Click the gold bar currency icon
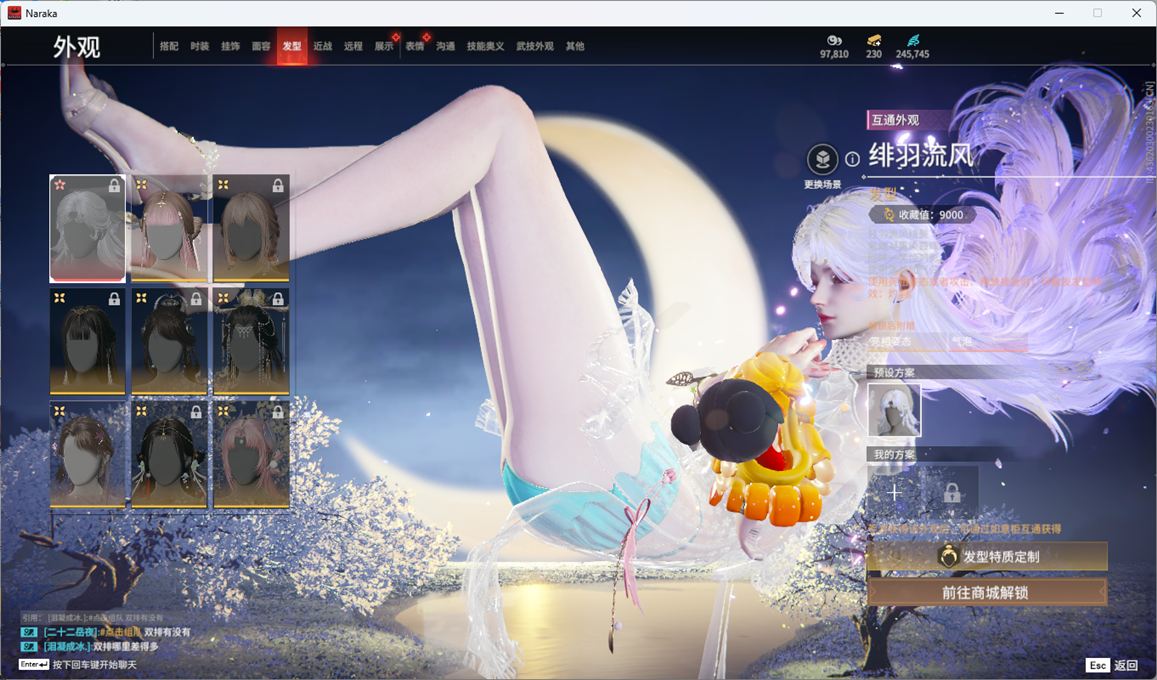The width and height of the screenshot is (1157, 680). (873, 40)
